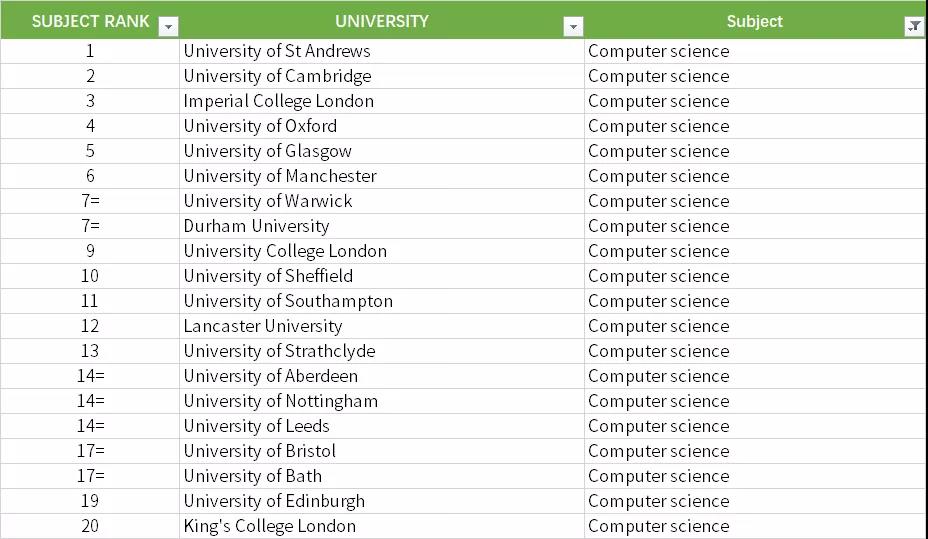928x539 pixels.
Task: Select Computer science cell in Bath row
Action: pos(659,476)
